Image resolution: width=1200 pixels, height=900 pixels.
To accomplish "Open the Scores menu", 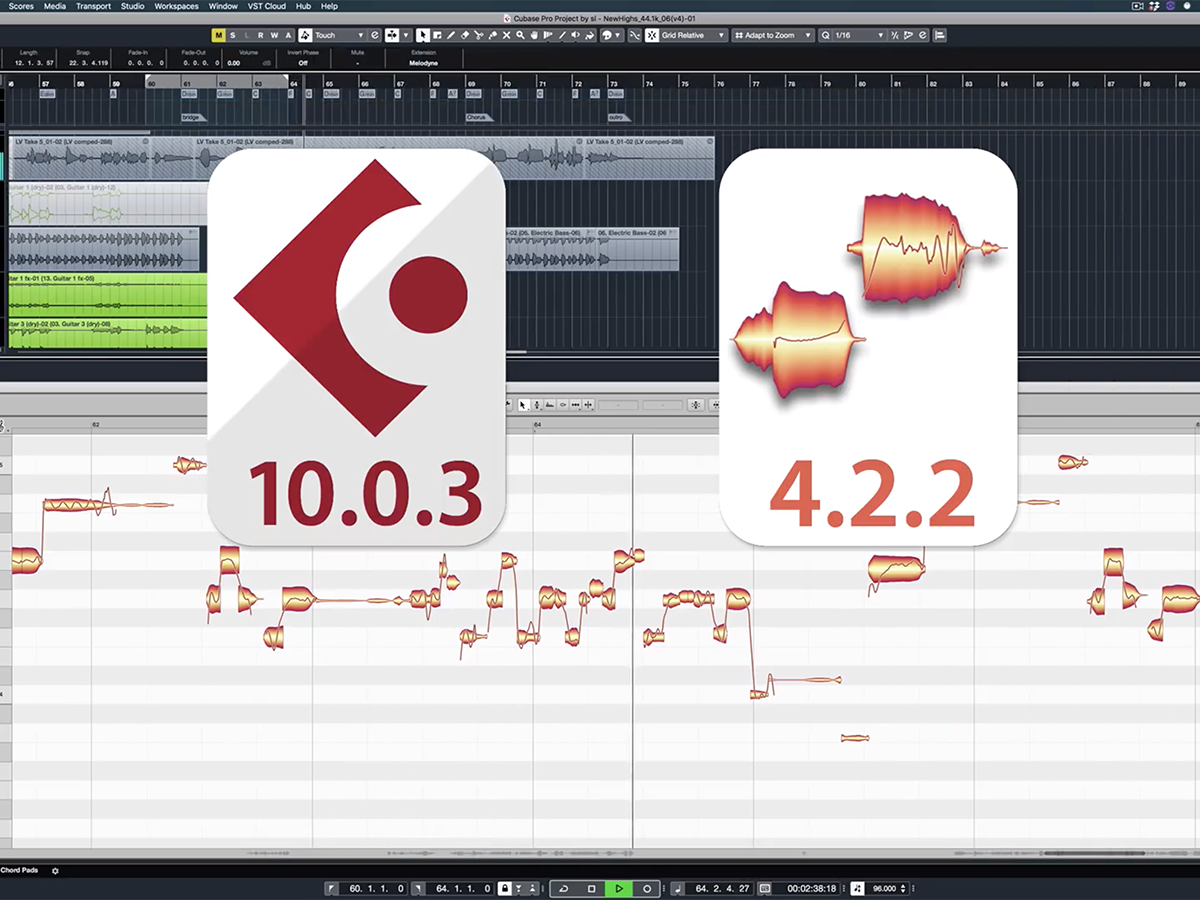I will click(x=21, y=6).
